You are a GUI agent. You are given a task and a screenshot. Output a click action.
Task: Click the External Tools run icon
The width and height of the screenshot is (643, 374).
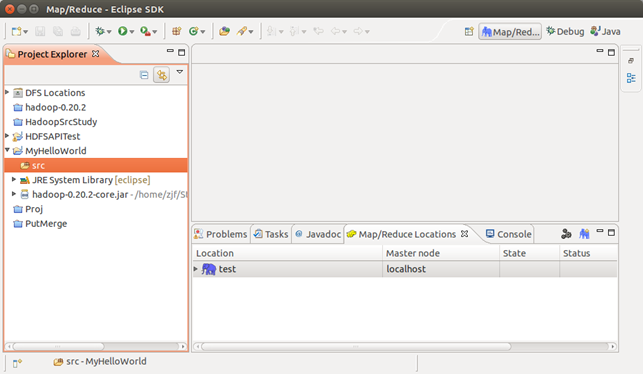pyautogui.click(x=145, y=31)
